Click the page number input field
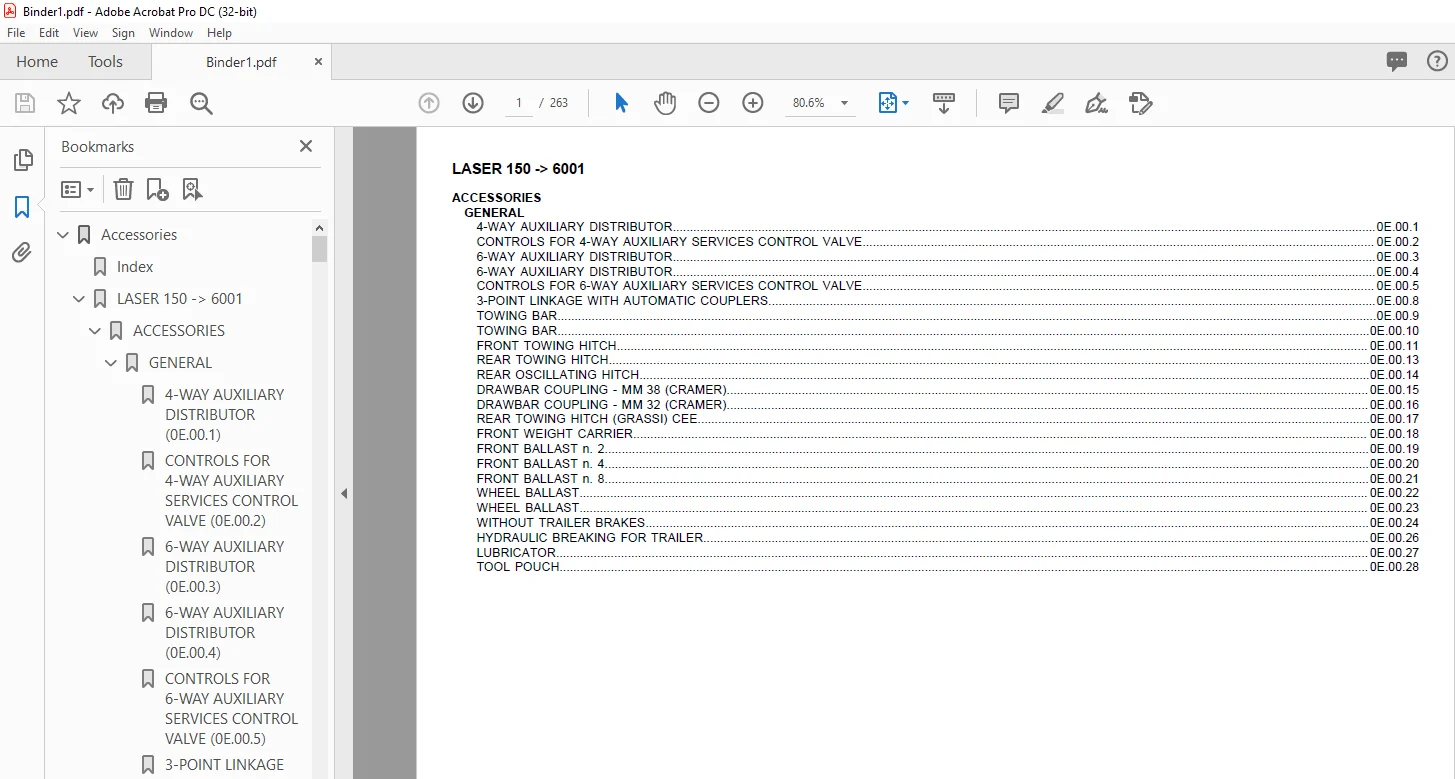Screen dimensions: 1455x779 point(519,103)
